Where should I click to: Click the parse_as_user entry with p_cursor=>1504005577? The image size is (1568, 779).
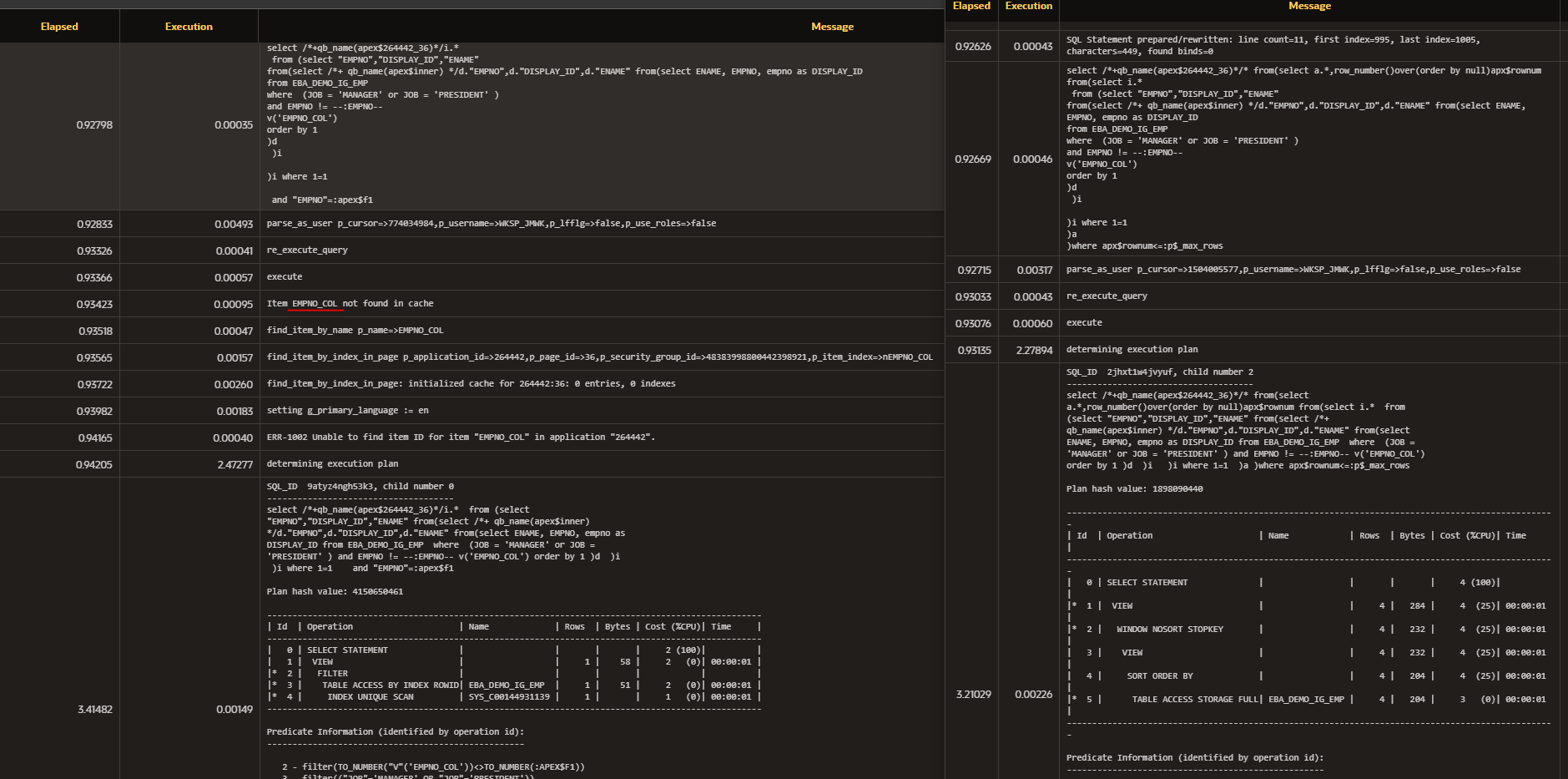[x=1293, y=270]
